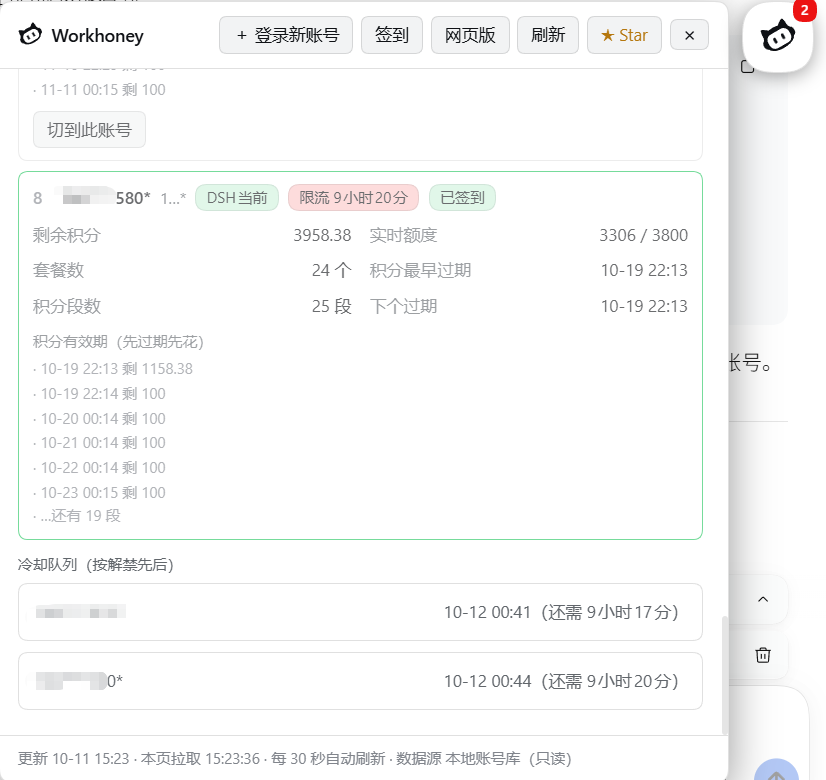Select the 3306 / 3800 quota value
The width and height of the screenshot is (826, 780).
pos(643,235)
